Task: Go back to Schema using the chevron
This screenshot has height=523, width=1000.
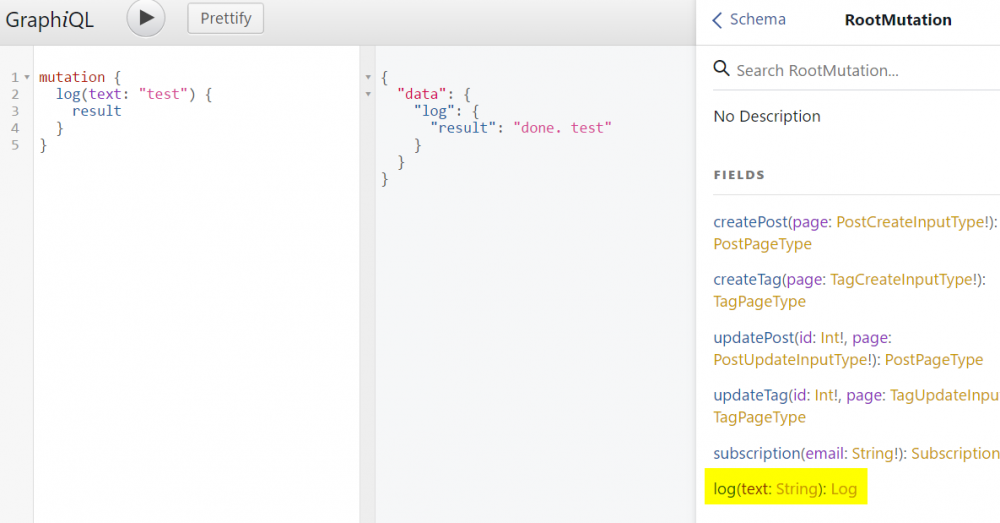Action: [x=717, y=20]
